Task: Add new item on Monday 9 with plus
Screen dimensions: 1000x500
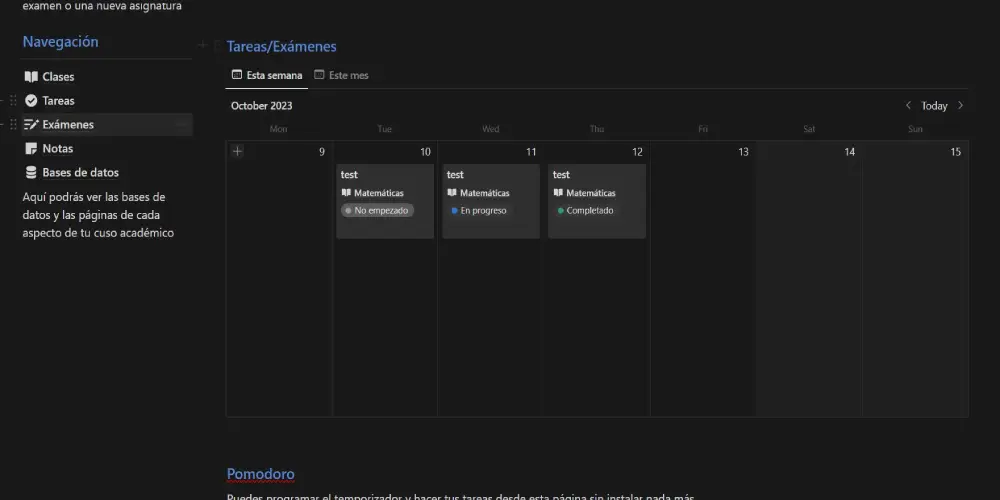Action: (237, 151)
